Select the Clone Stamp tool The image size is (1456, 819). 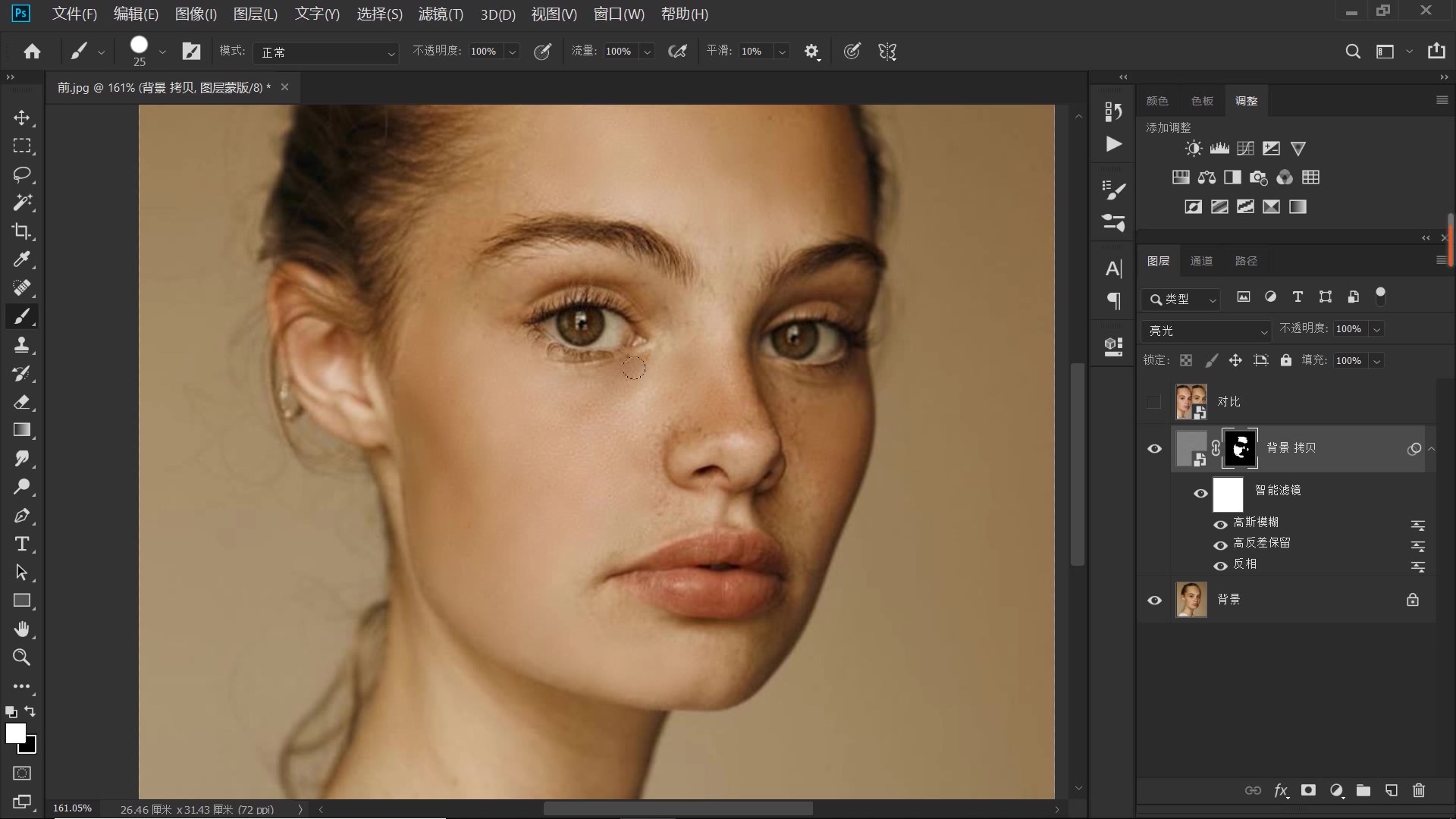click(x=22, y=345)
